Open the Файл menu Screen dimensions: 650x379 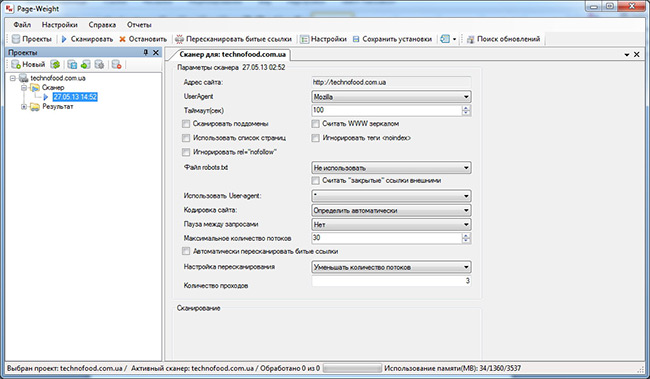22,24
